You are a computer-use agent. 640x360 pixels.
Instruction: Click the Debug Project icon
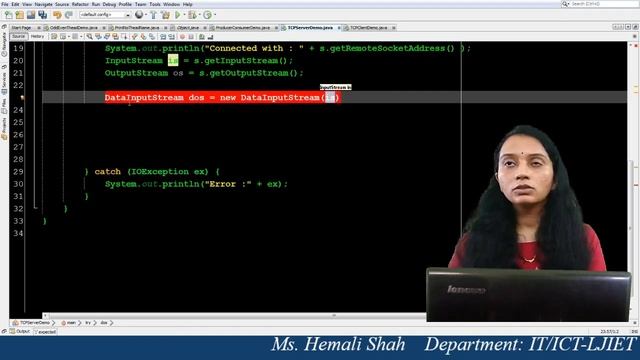click(x=192, y=15)
